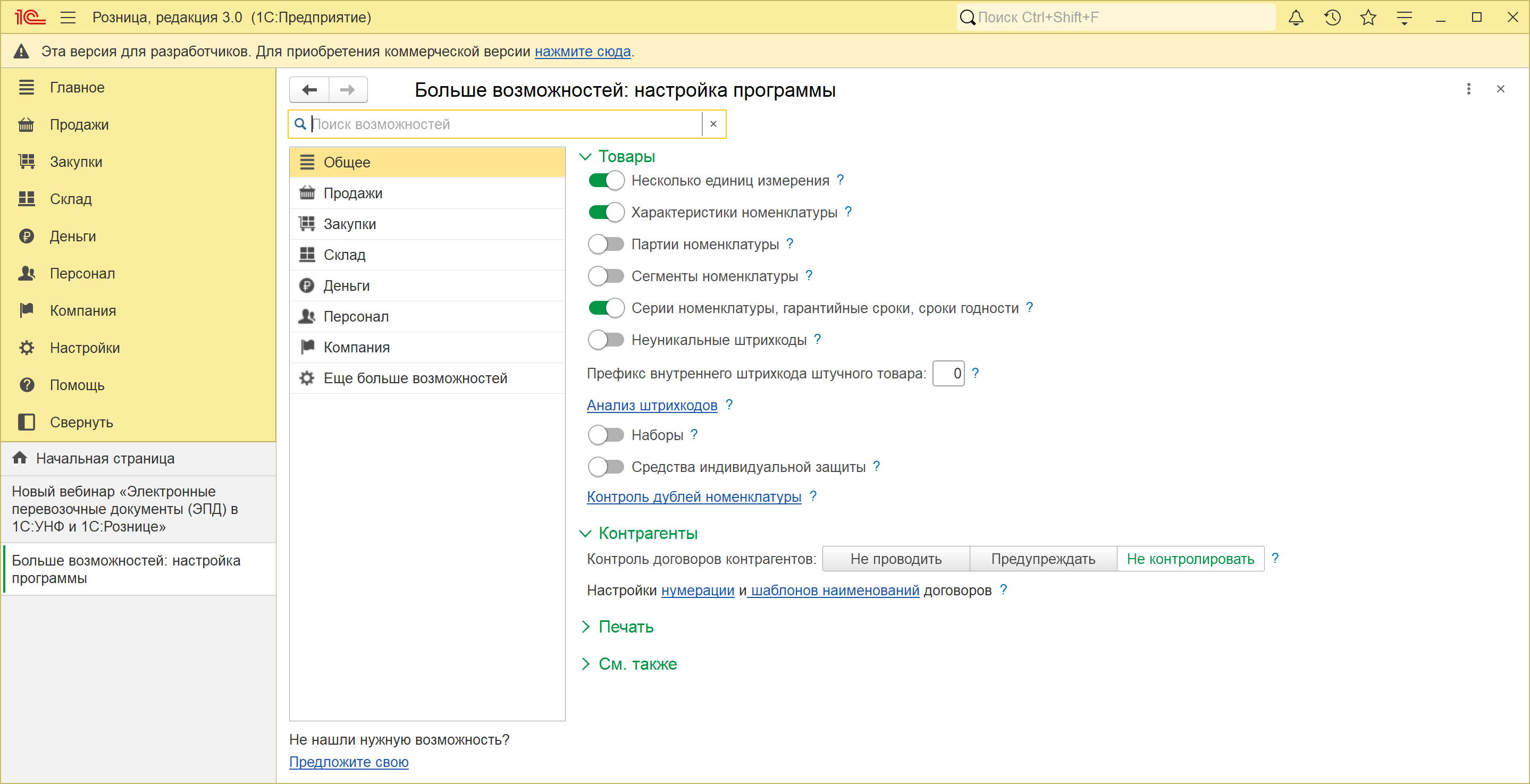Open the three-dot more menu of the form
The image size is (1530, 784).
(x=1469, y=89)
